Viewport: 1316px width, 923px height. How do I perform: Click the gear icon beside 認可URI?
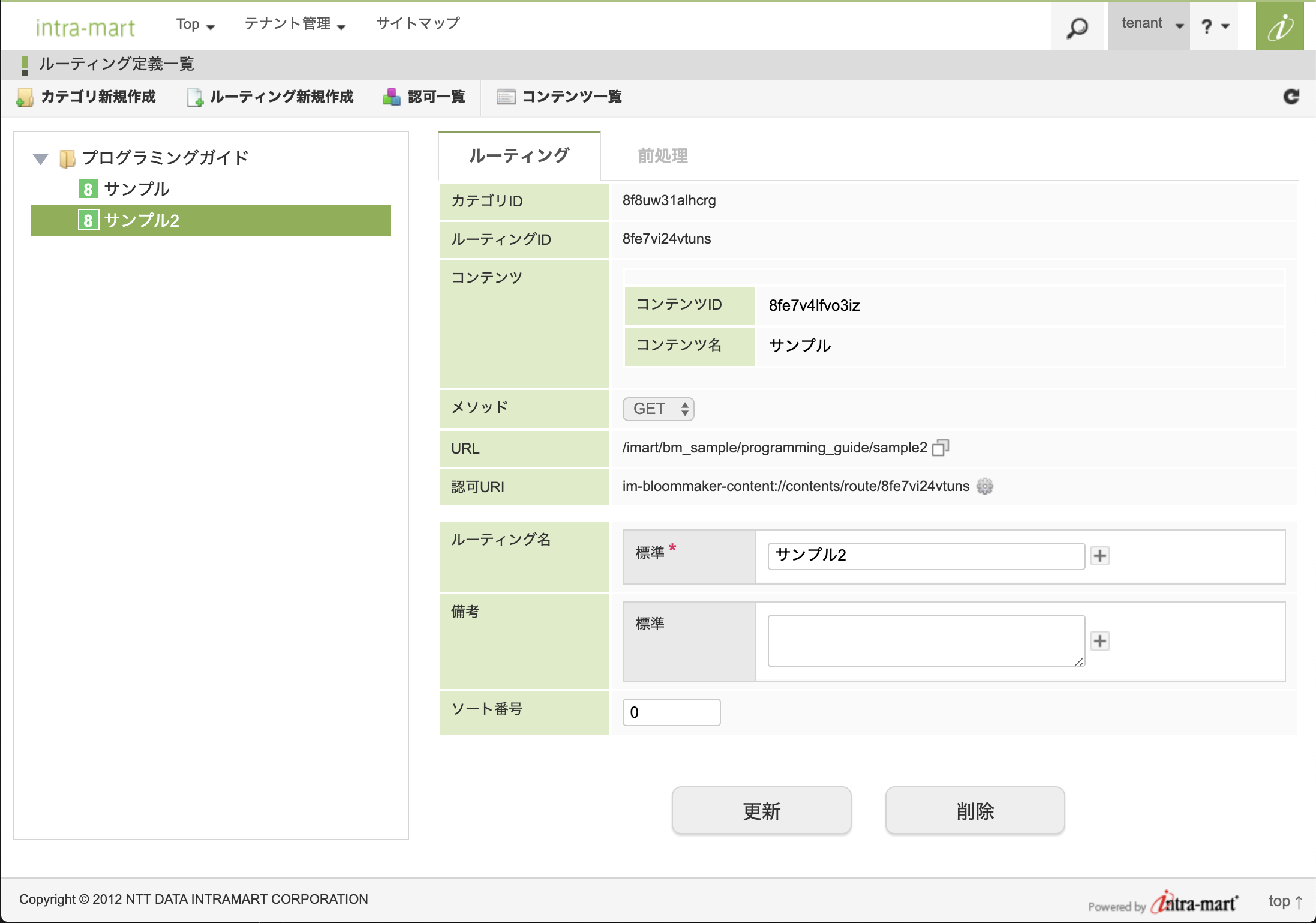click(x=984, y=486)
